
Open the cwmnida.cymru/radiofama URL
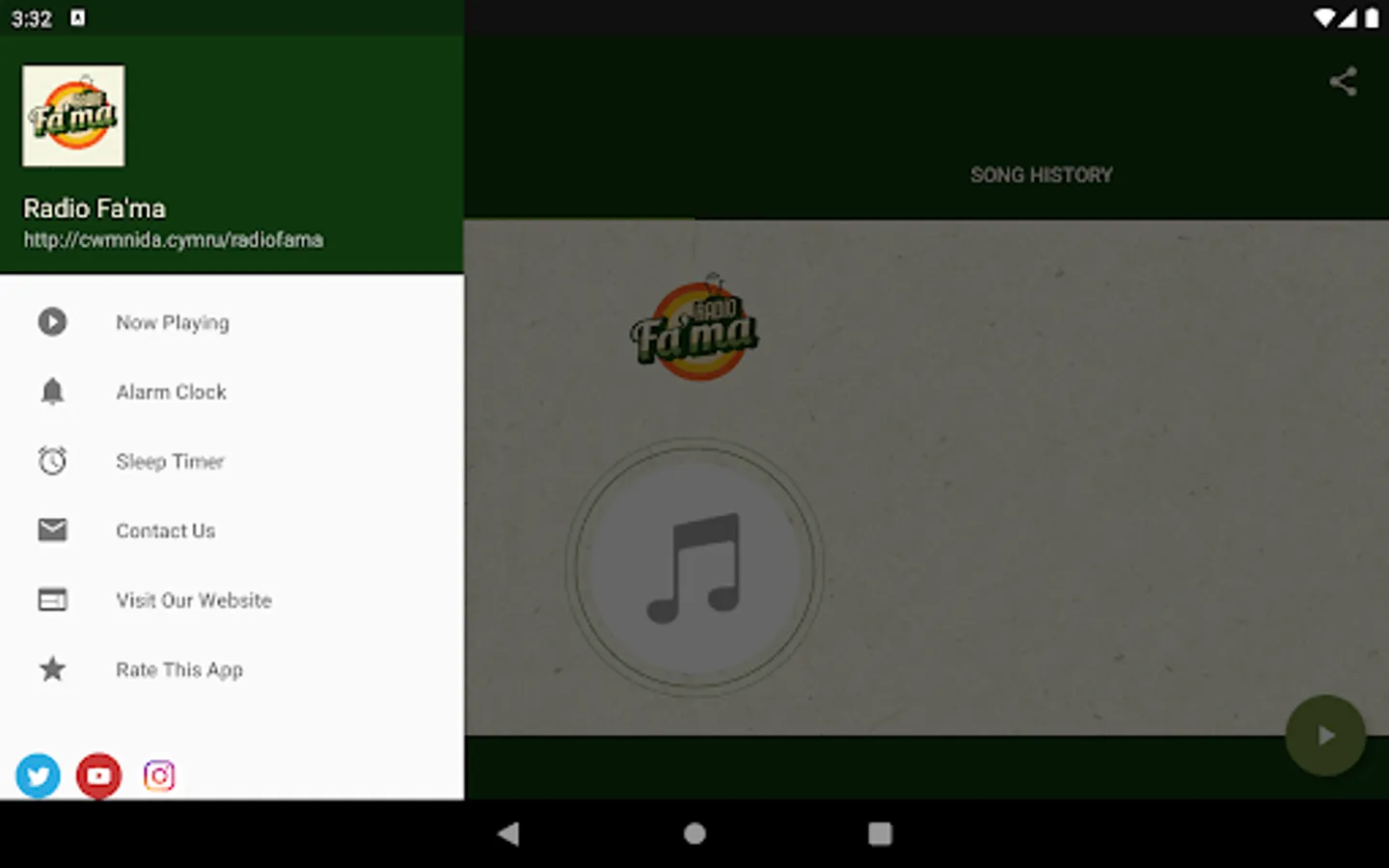pyautogui.click(x=174, y=240)
